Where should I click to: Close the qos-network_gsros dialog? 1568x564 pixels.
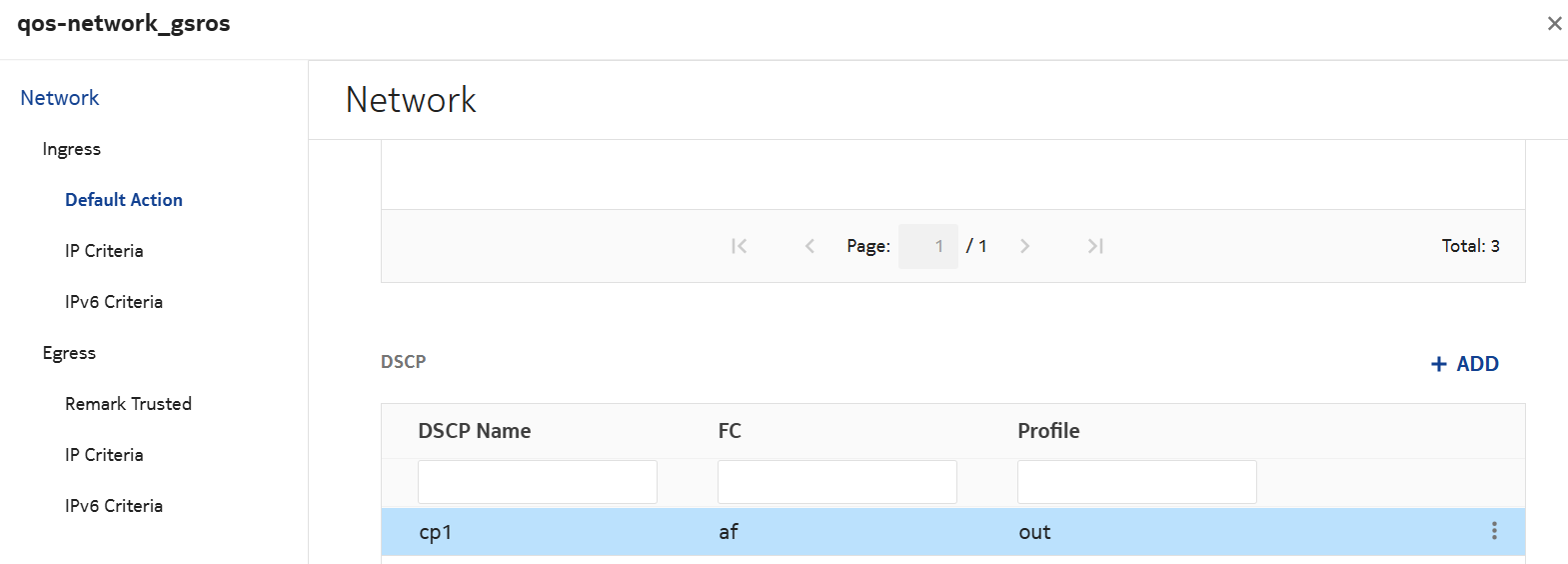[x=1554, y=23]
